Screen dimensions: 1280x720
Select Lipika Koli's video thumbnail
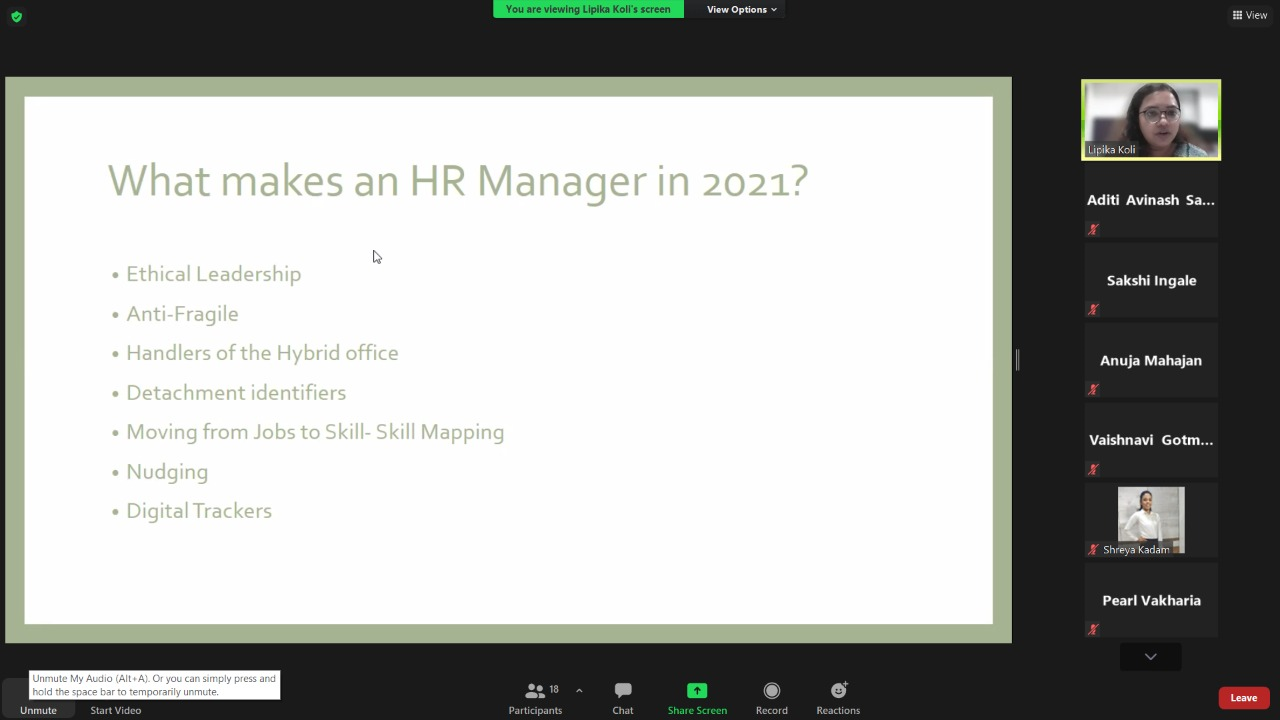coord(1151,119)
